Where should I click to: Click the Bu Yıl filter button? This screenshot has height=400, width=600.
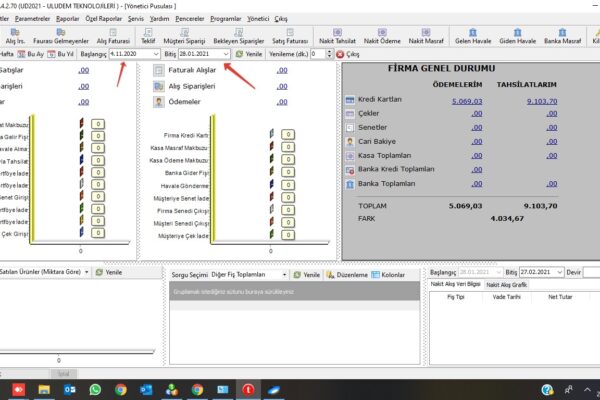pyautogui.click(x=62, y=53)
